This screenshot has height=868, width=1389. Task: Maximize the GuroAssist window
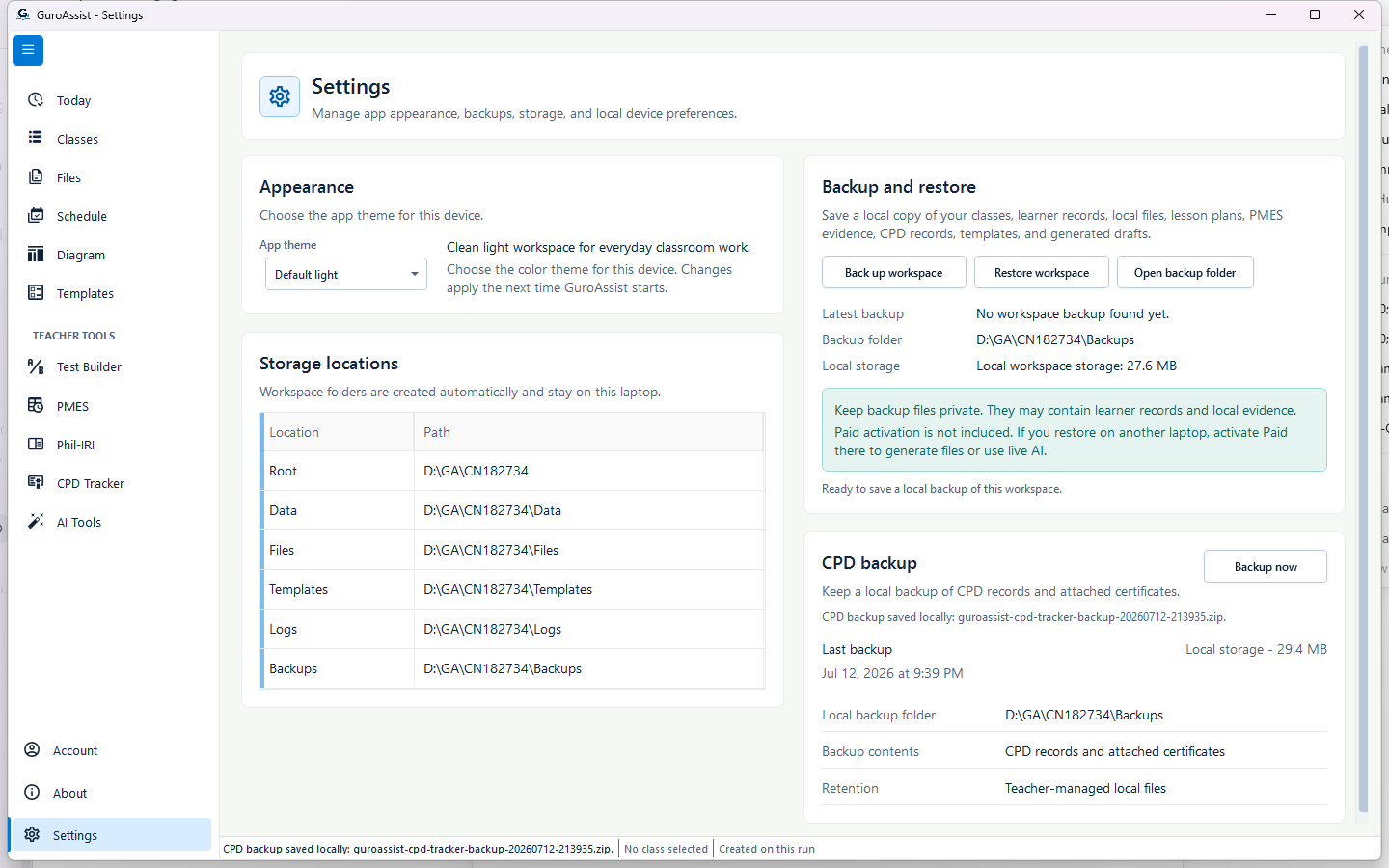pyautogui.click(x=1315, y=14)
